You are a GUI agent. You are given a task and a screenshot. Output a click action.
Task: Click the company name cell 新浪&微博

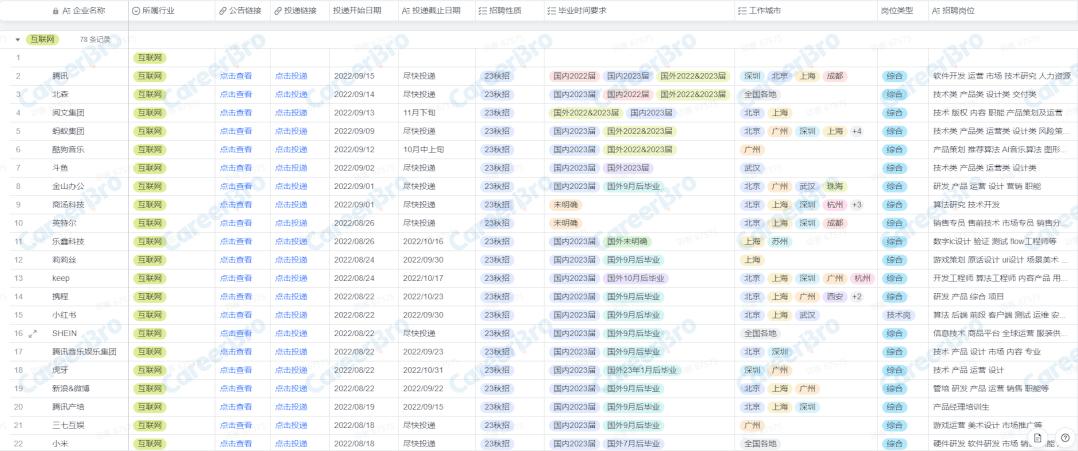coord(71,388)
